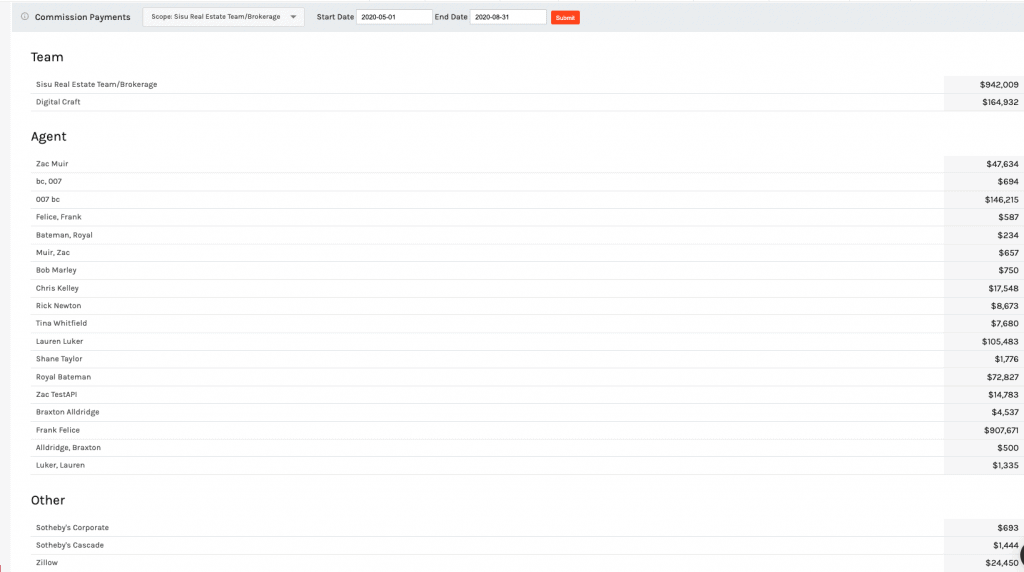Click the $17,548 amount for Chris Kelley
The width and height of the screenshot is (1024, 572).
(x=1003, y=288)
